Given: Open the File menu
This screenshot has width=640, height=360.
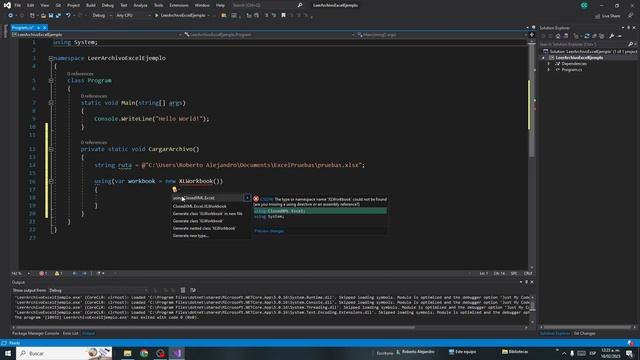Looking at the screenshot, I should (18, 5).
